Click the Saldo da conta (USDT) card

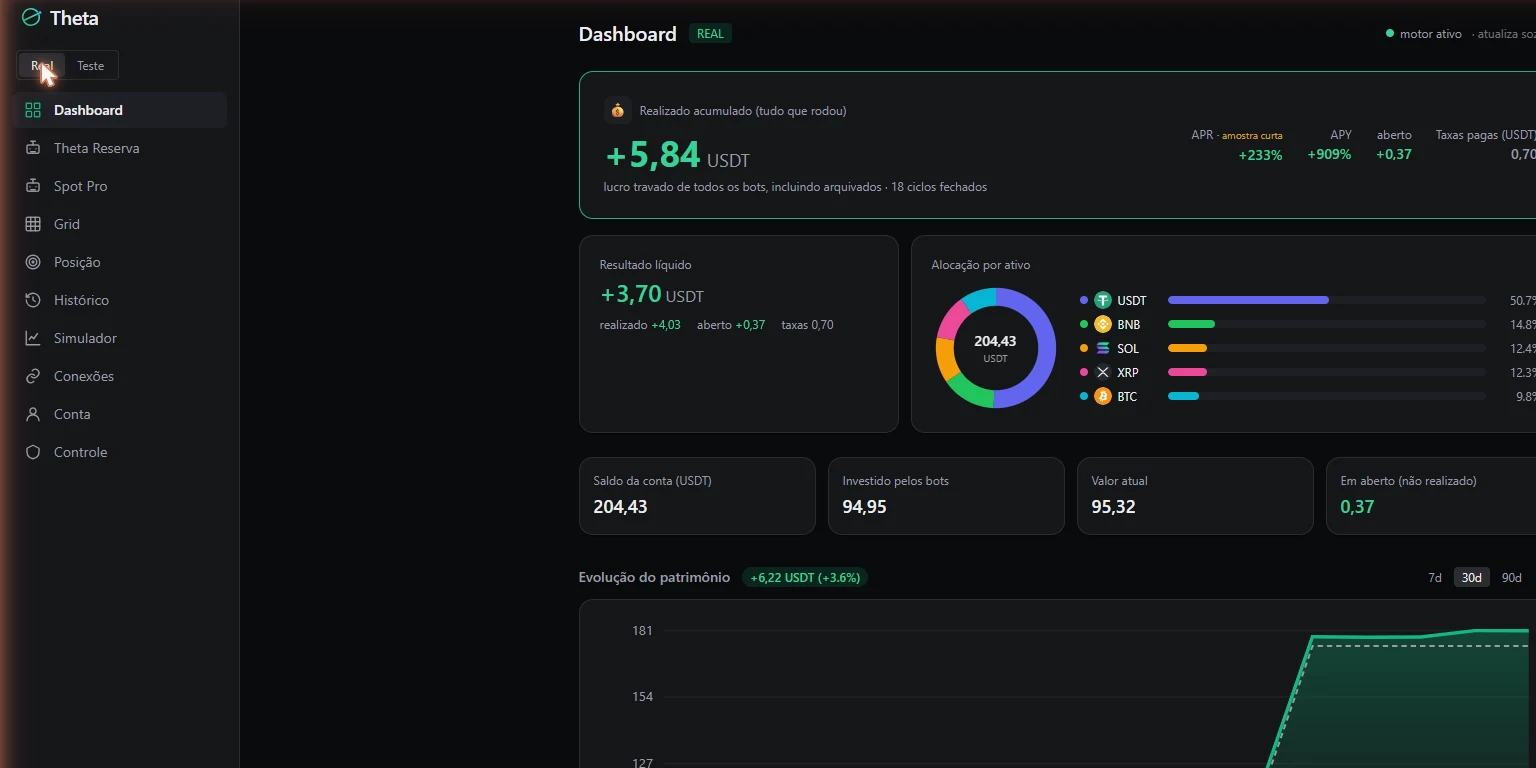[x=697, y=496]
